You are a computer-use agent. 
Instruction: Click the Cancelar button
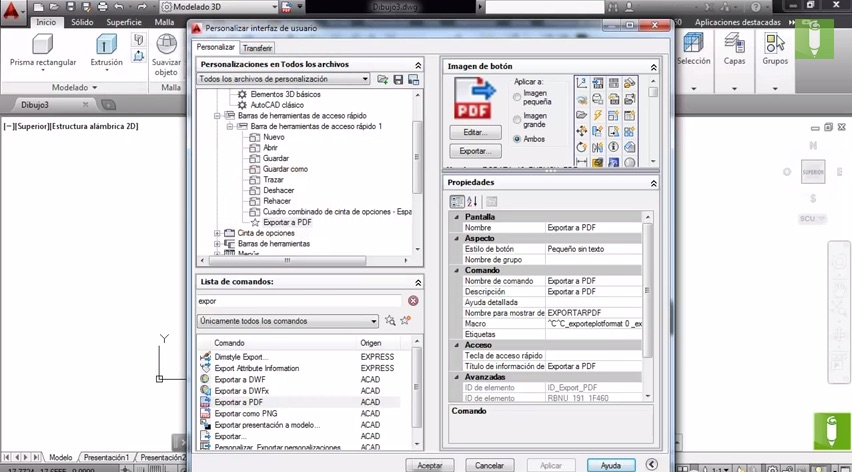[489, 465]
